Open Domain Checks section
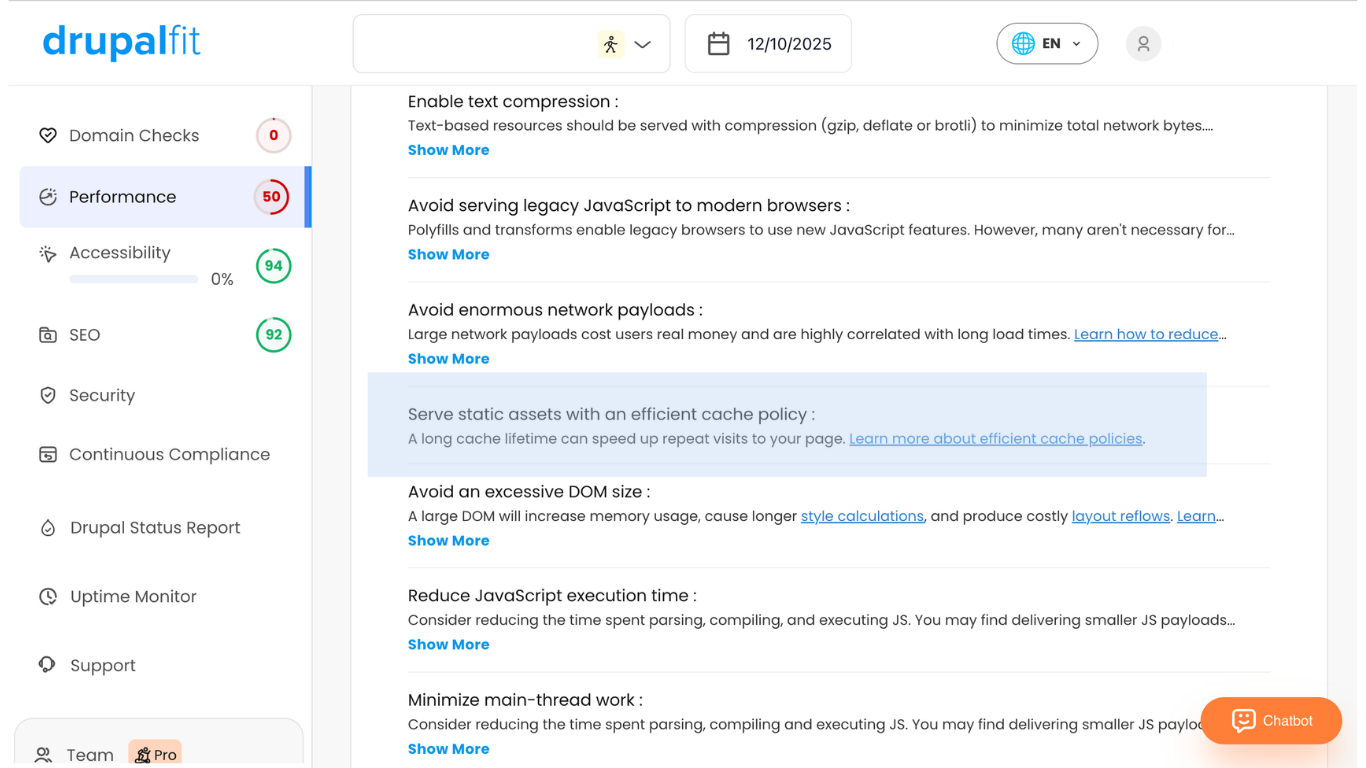 [x=134, y=135]
